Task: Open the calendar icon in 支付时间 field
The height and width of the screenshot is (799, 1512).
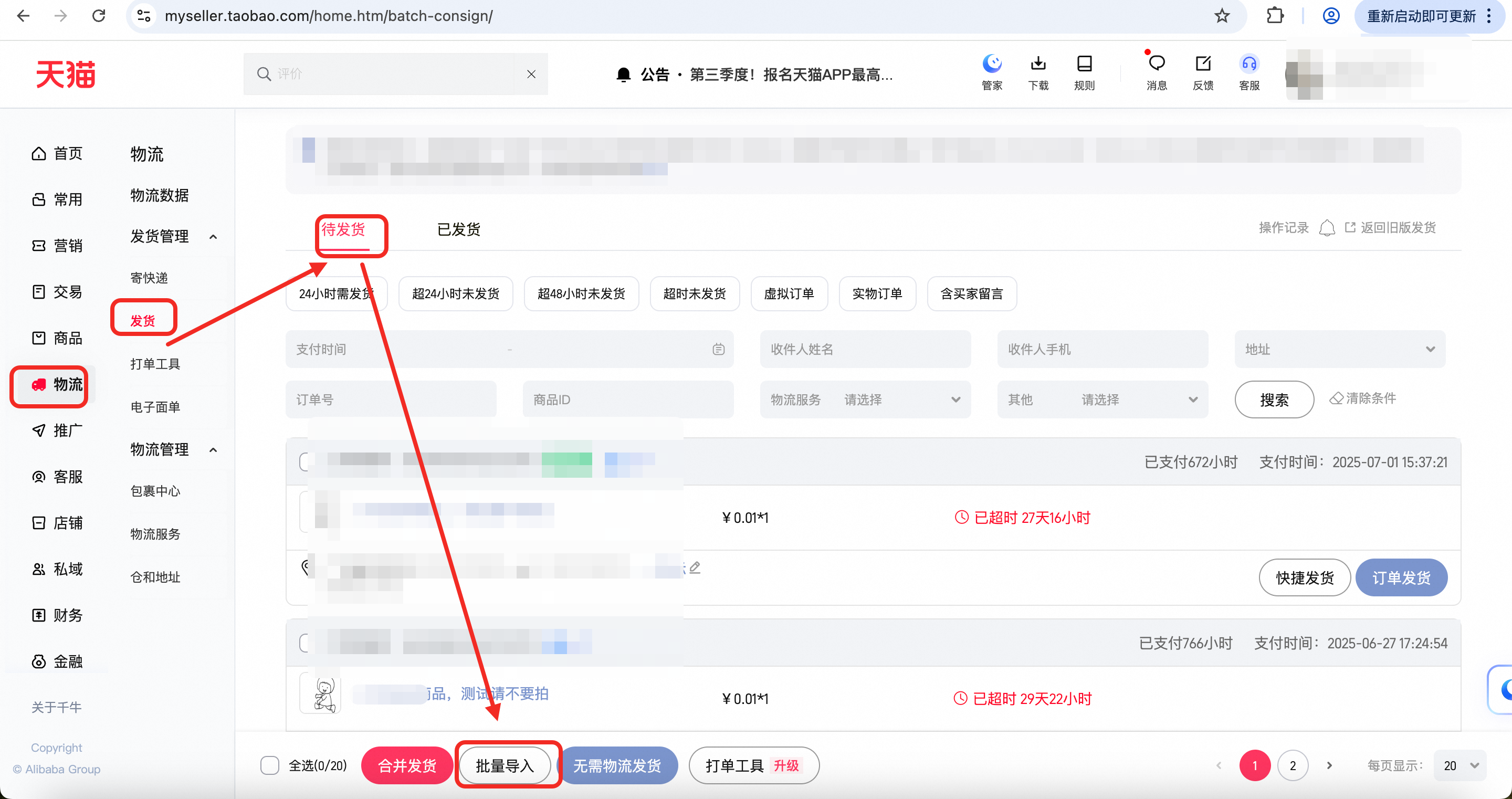Action: click(x=718, y=349)
